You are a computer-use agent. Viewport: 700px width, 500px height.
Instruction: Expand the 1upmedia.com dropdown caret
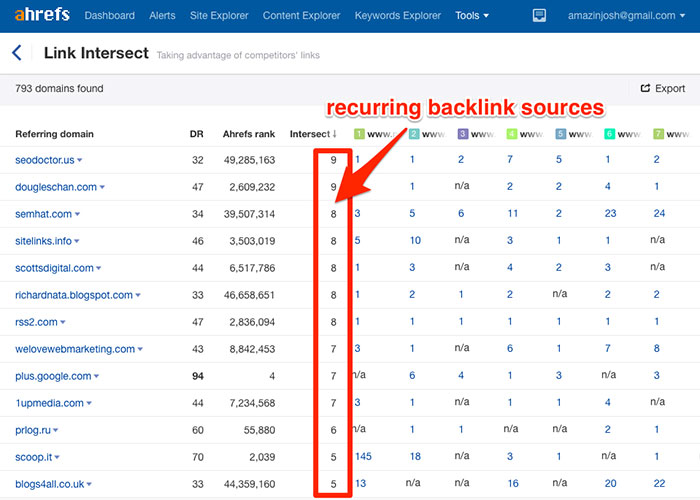pyautogui.click(x=89, y=403)
